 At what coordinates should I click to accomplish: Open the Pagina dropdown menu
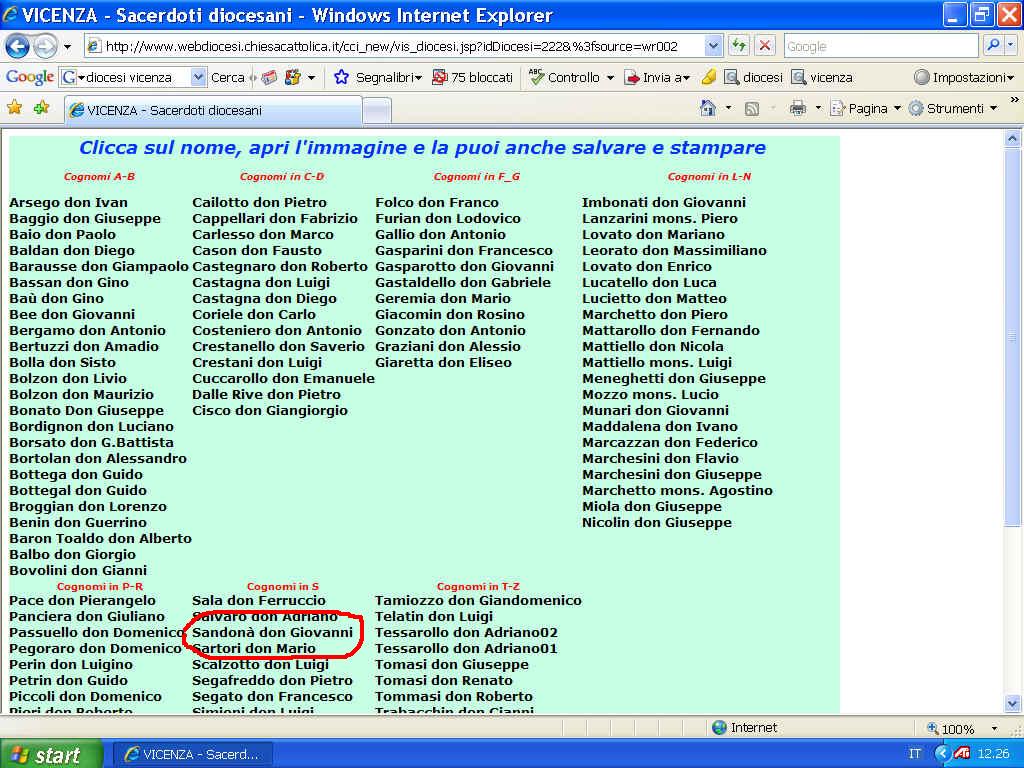(866, 108)
